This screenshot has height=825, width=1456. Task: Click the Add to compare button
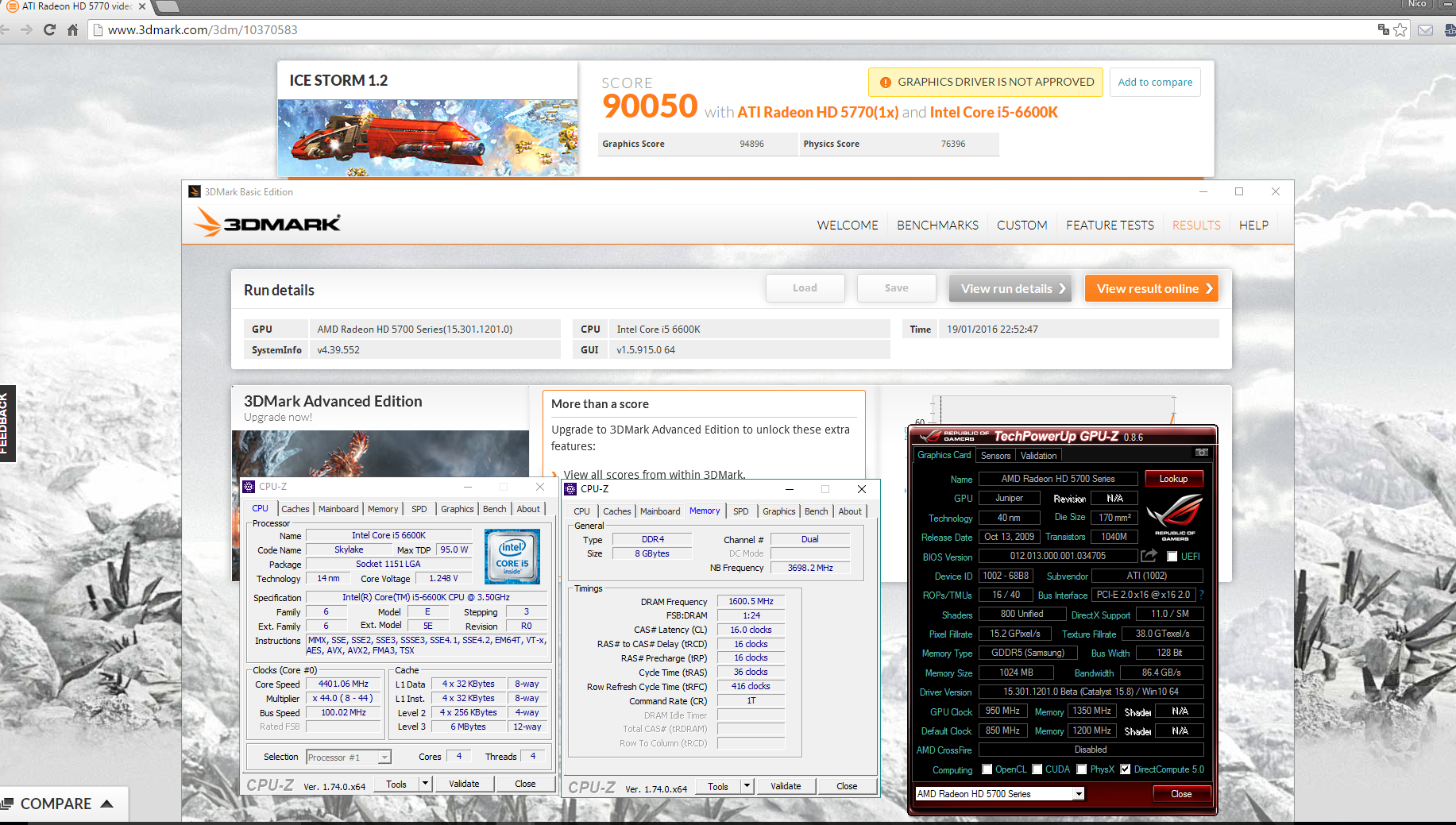point(1155,82)
